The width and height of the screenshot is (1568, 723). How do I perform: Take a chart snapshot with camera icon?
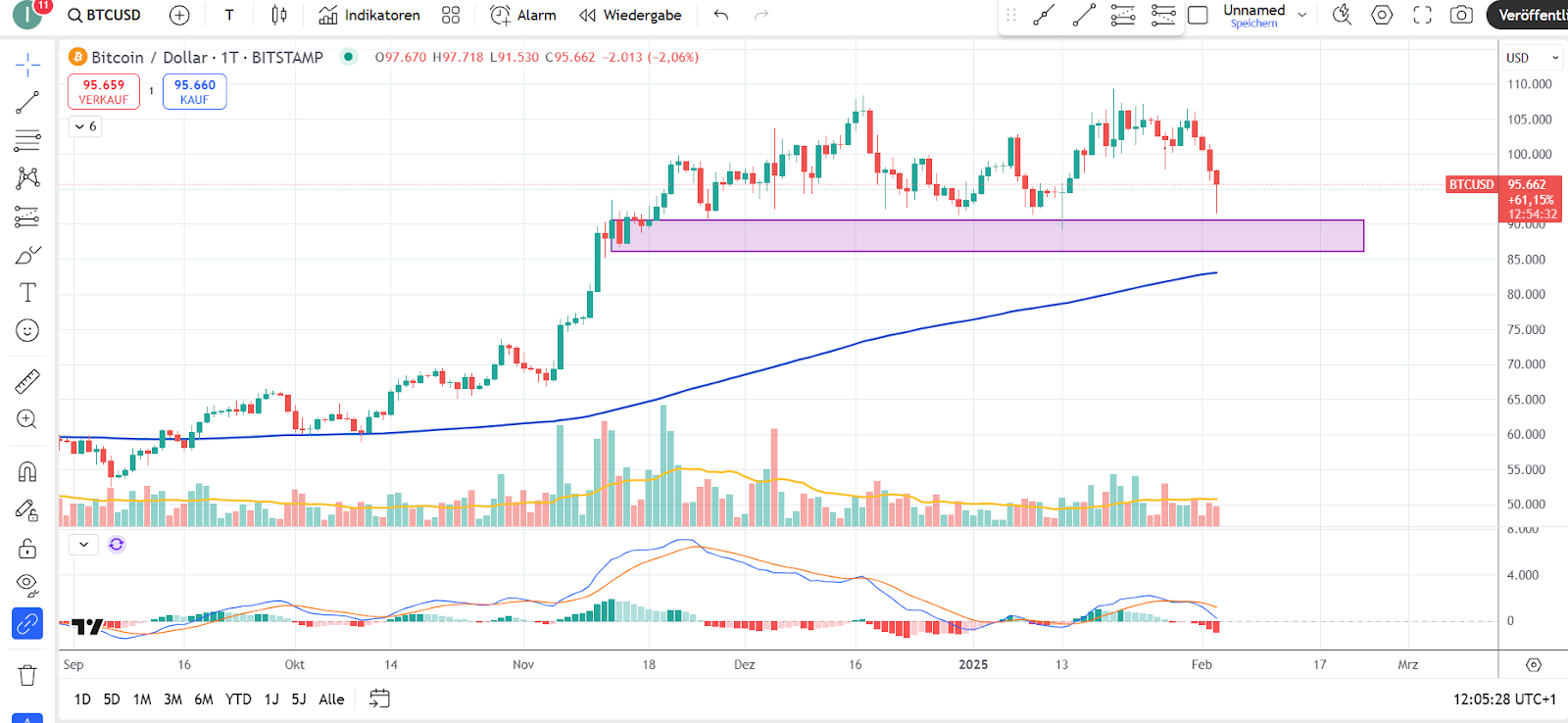point(1461,15)
